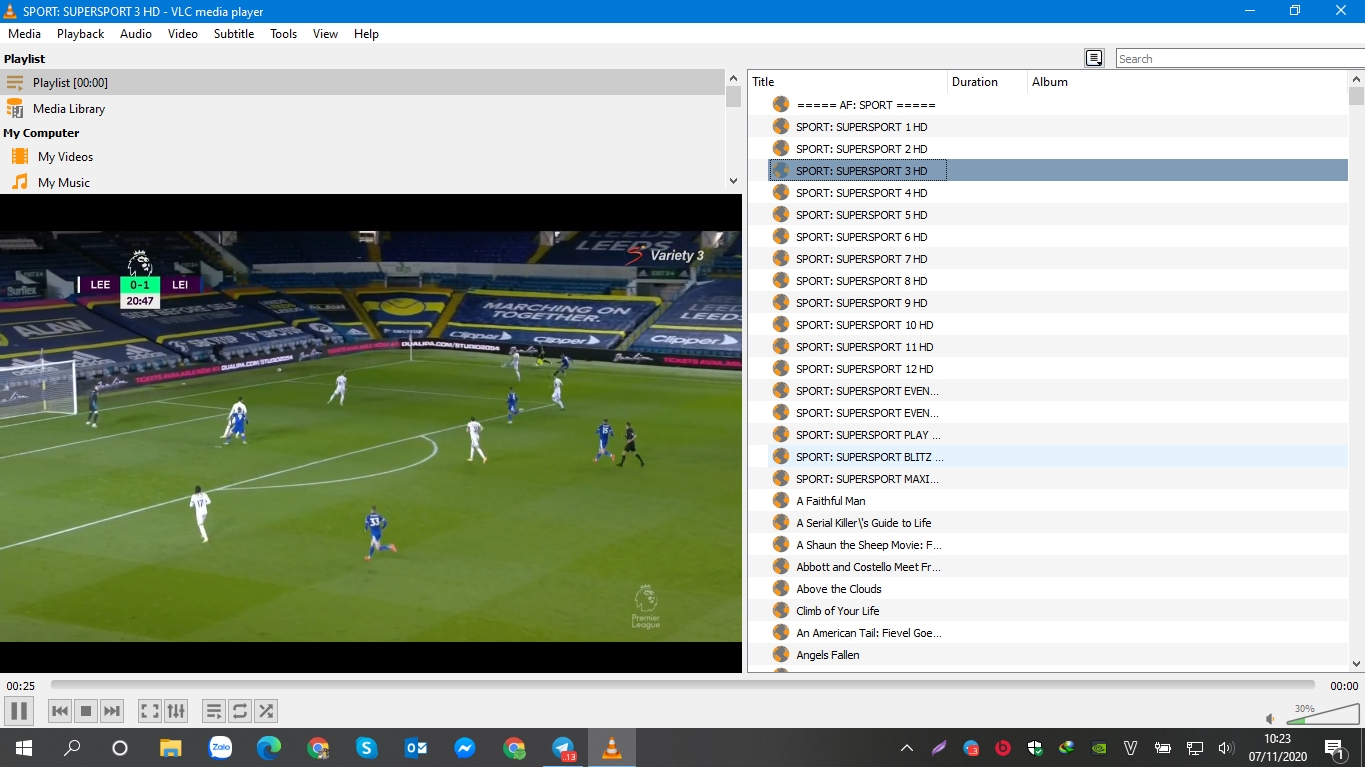1365x767 pixels.
Task: Select Angels Fallen entry
Action: [x=827, y=655]
